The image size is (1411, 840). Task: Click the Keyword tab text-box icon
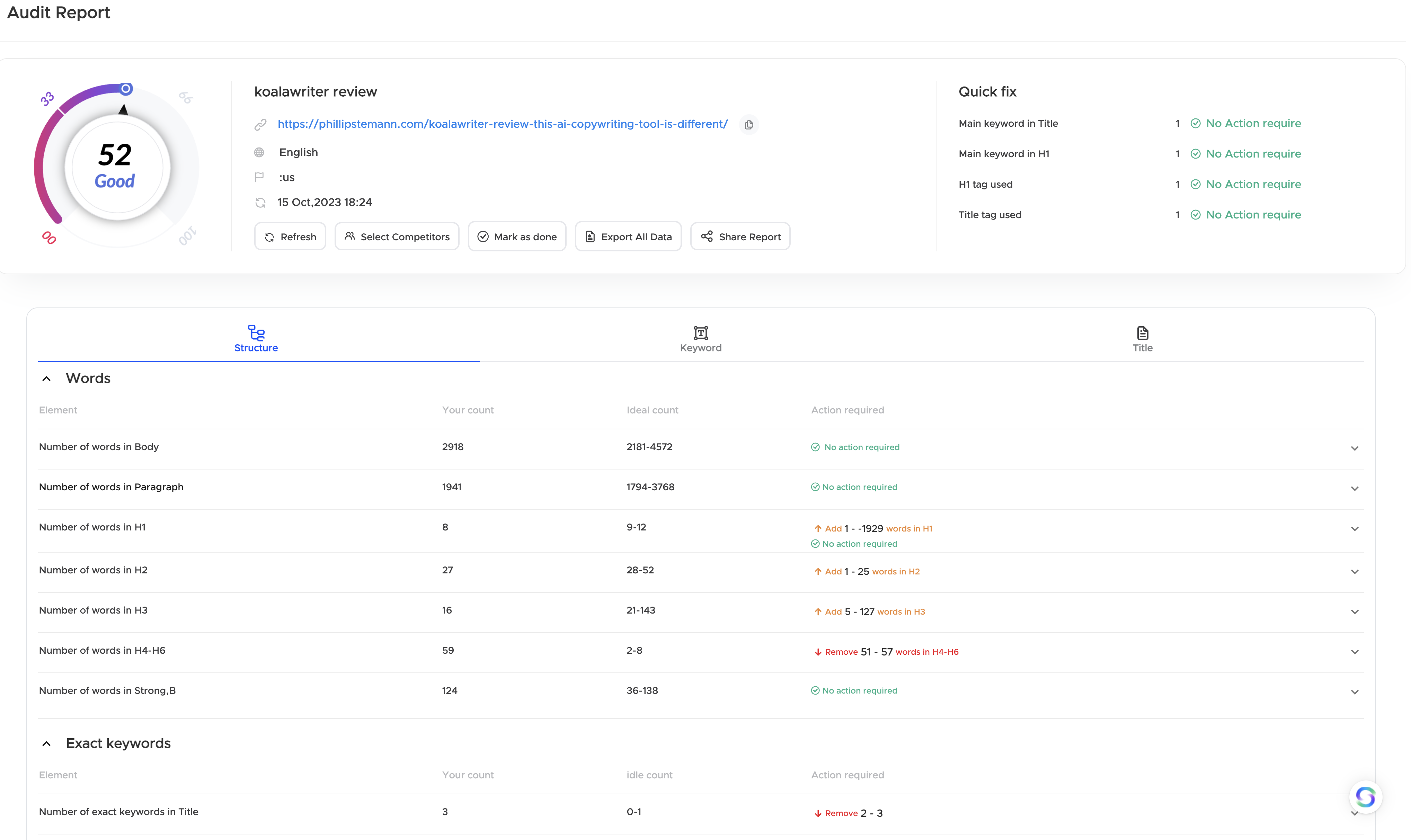pyautogui.click(x=701, y=333)
